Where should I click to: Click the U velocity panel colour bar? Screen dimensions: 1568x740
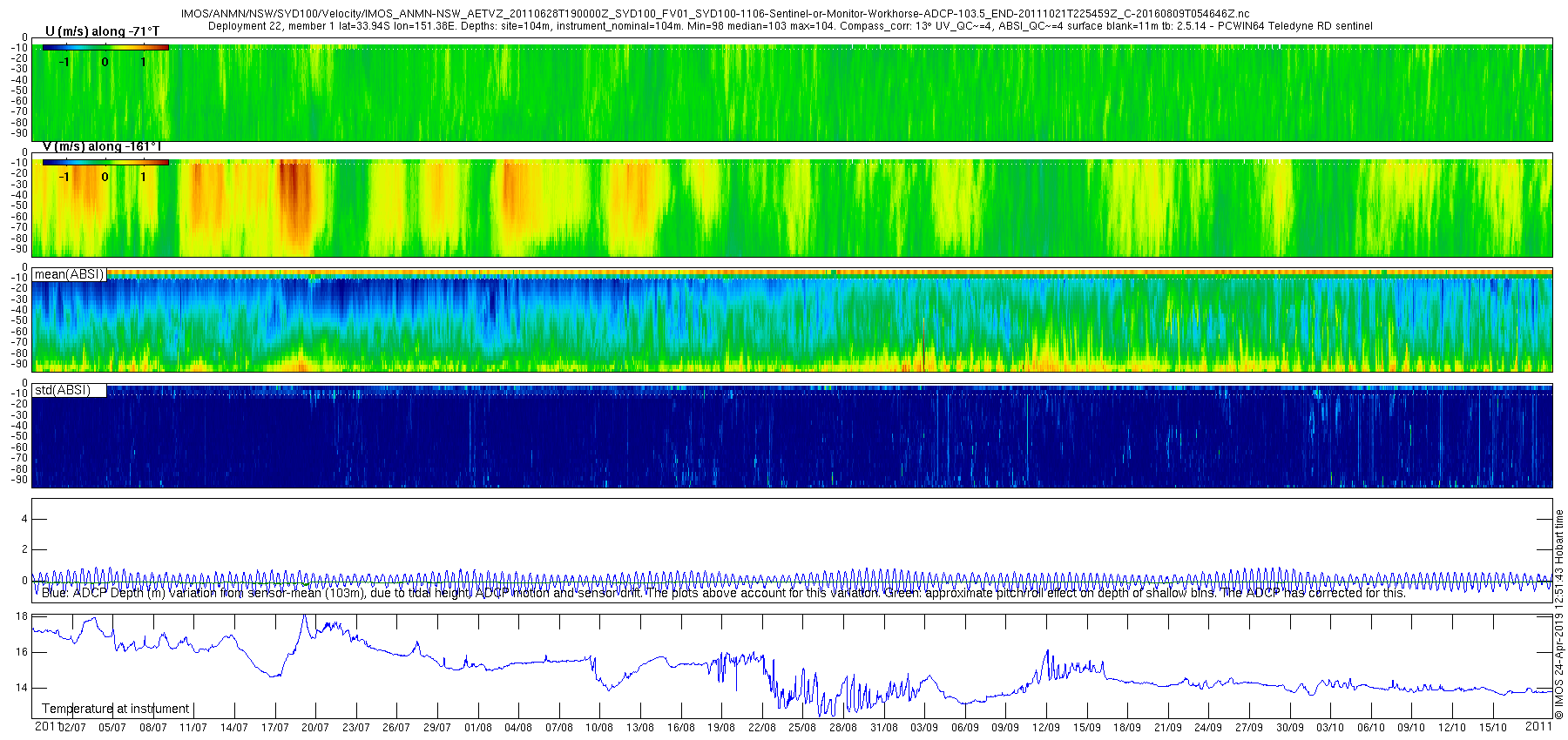pyautogui.click(x=105, y=48)
